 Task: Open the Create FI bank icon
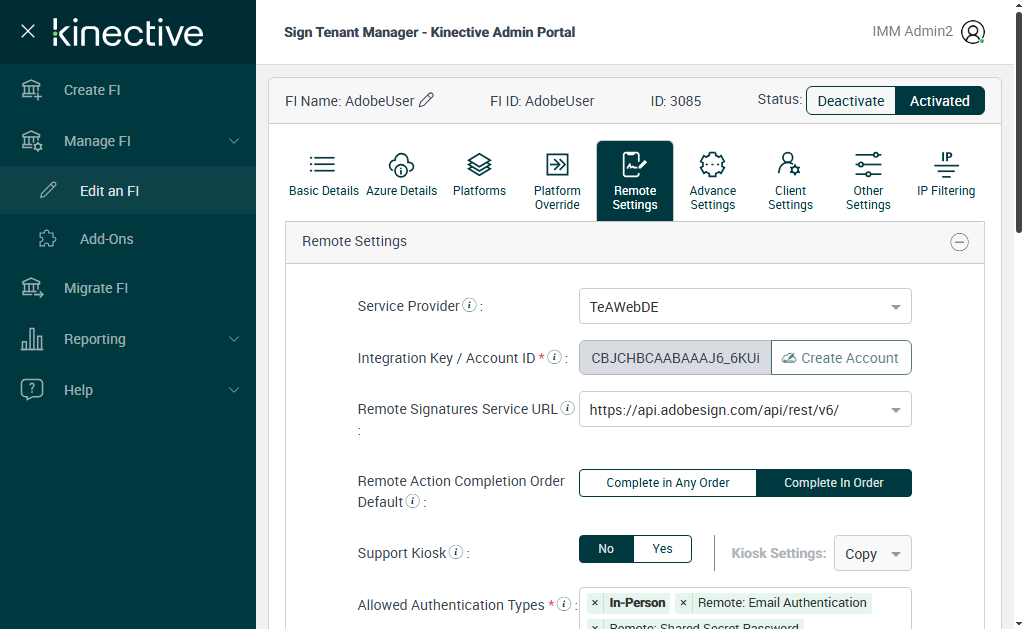point(31,89)
